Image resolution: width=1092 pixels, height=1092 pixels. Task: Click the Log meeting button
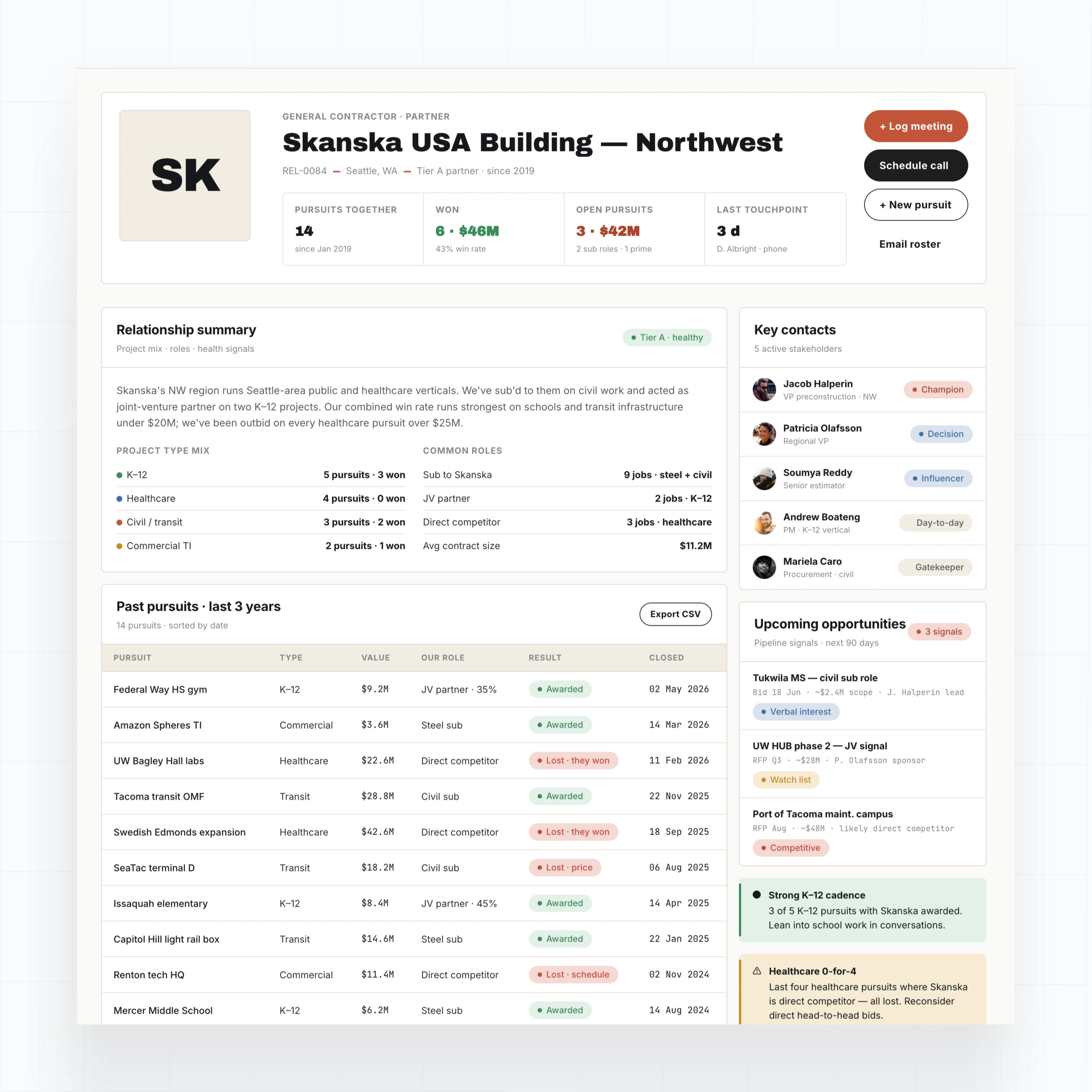pos(916,126)
